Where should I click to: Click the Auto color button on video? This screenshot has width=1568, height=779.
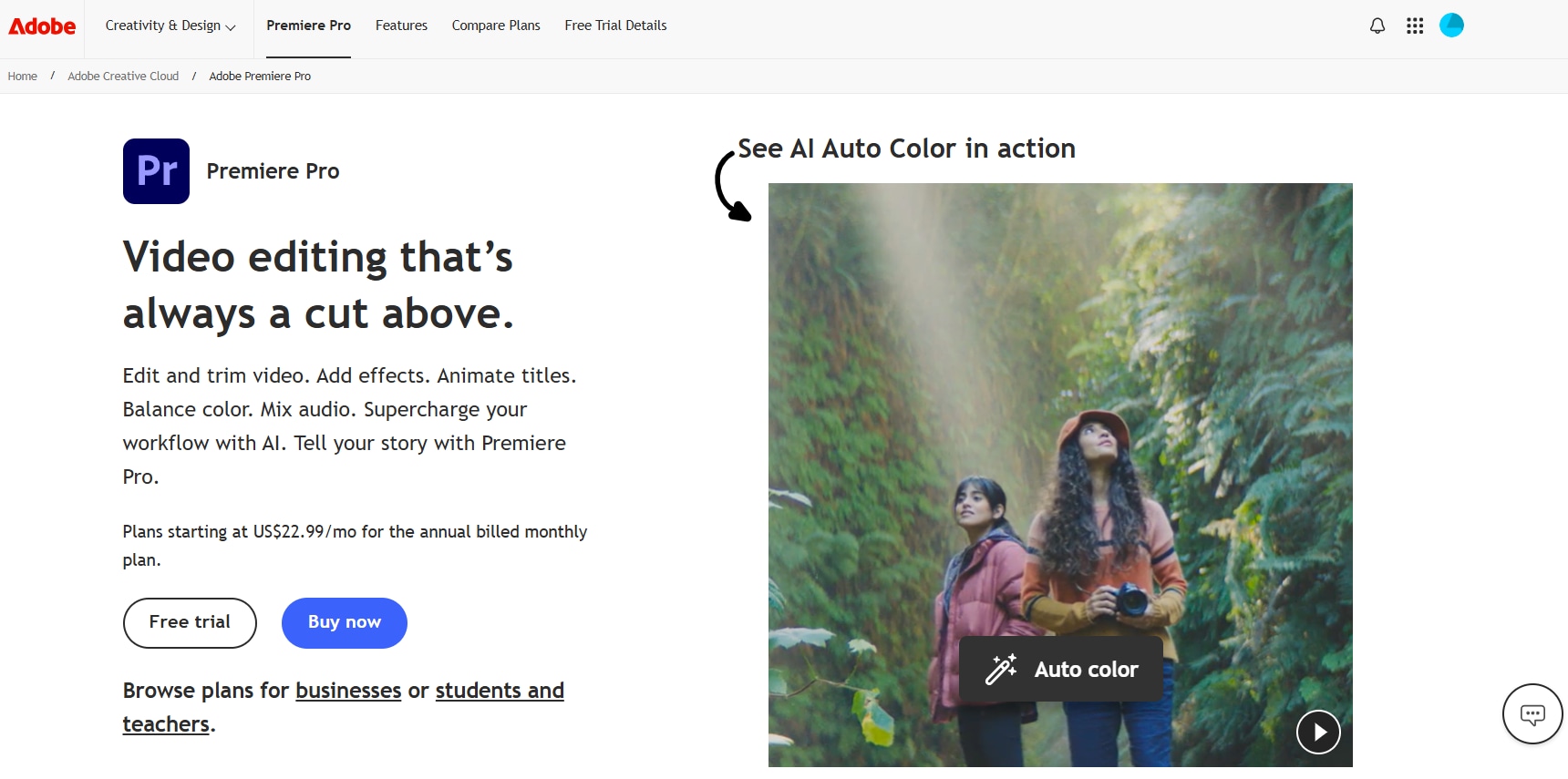(x=1061, y=669)
